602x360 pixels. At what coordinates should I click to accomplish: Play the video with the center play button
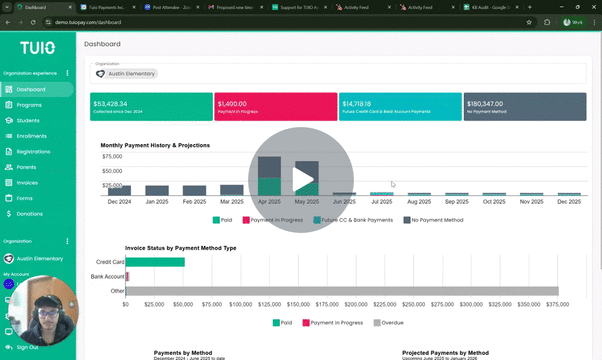pos(301,180)
